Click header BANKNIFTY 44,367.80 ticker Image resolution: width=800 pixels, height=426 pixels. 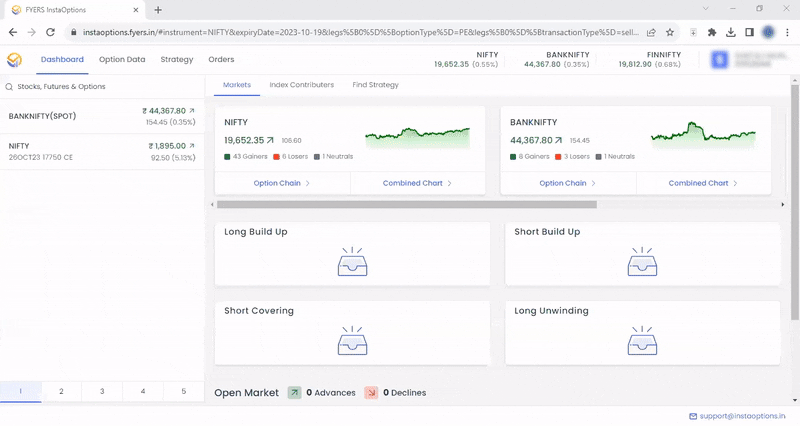557,60
